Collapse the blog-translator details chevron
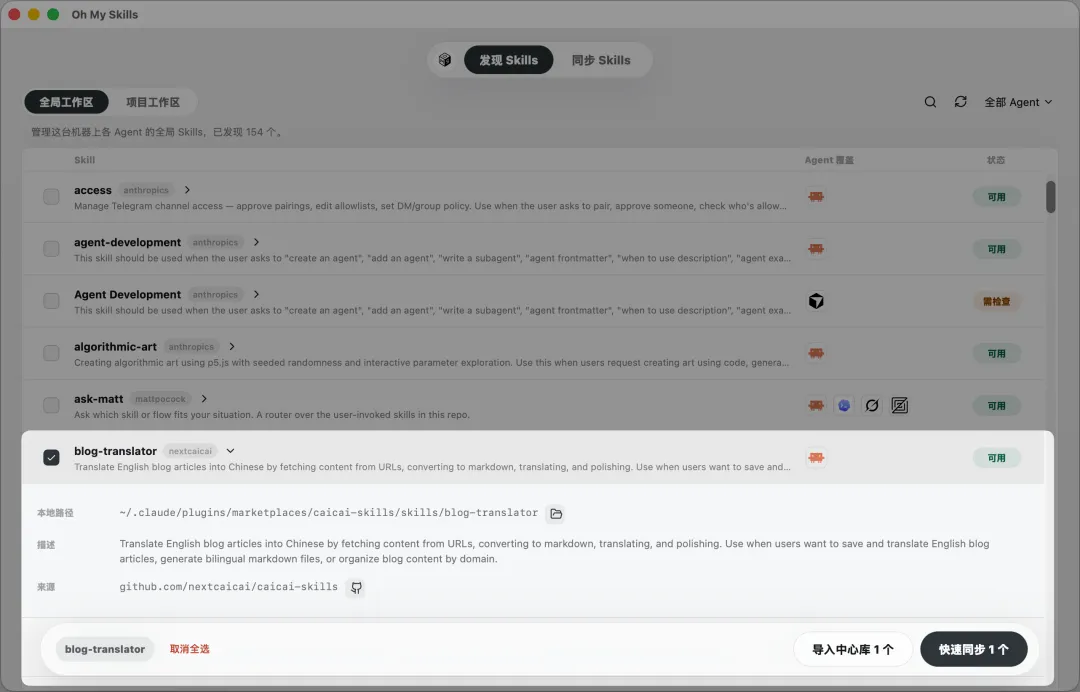 tap(231, 451)
